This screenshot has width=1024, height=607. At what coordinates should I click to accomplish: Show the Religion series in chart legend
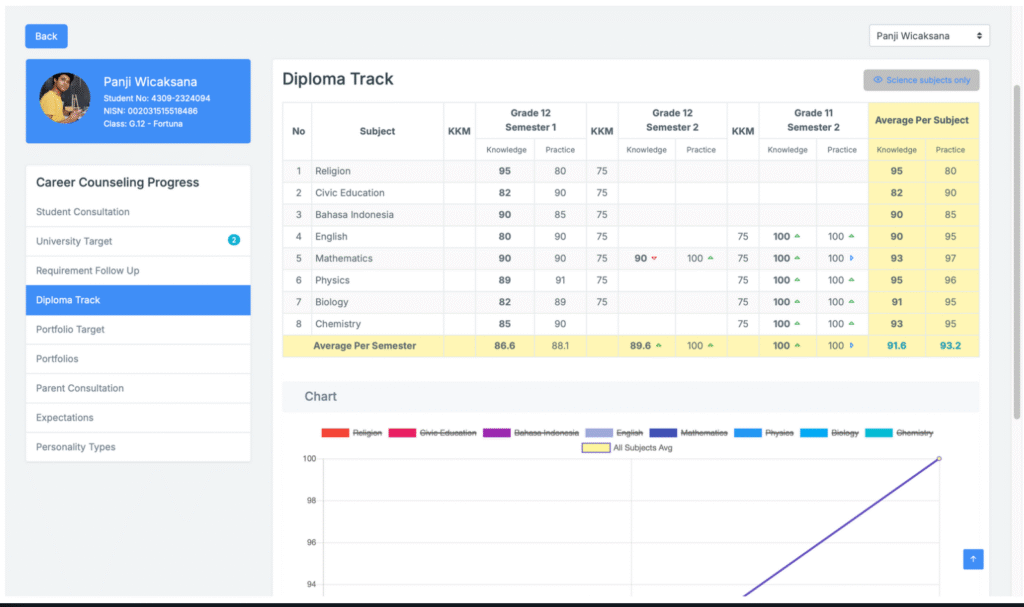[350, 433]
